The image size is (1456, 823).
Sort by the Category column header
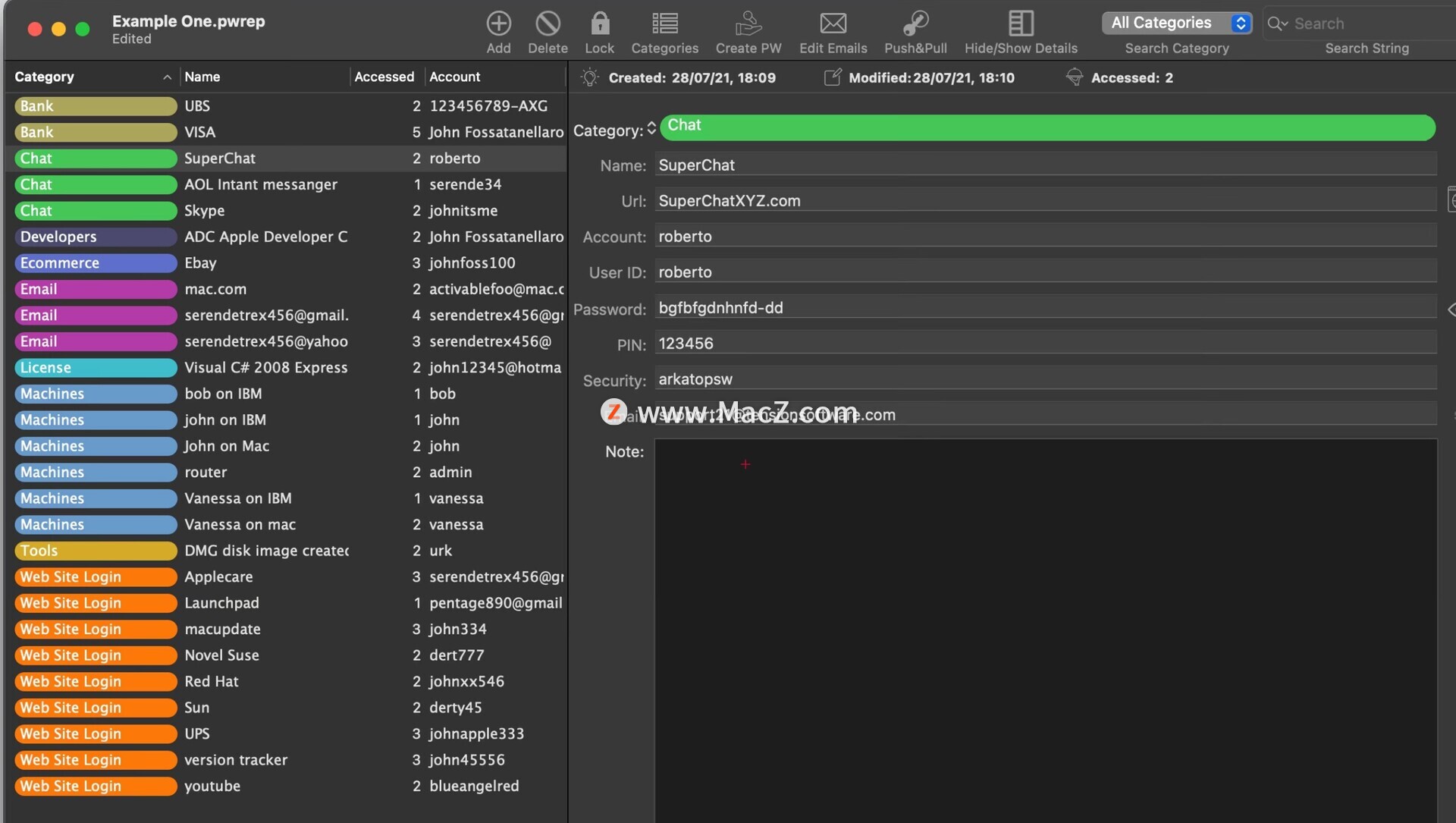click(93, 77)
